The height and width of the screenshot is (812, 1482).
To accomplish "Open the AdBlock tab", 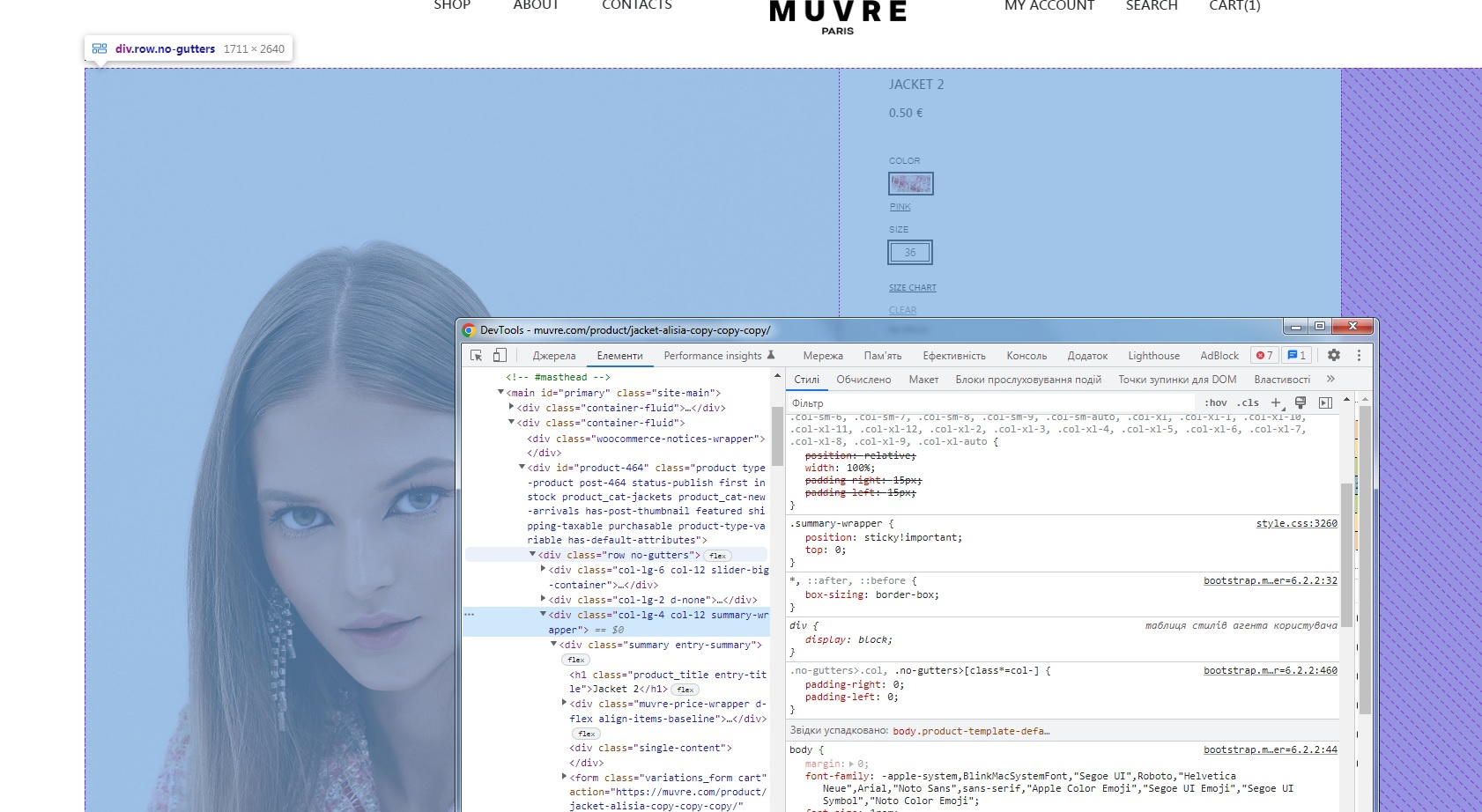I will [1219, 356].
